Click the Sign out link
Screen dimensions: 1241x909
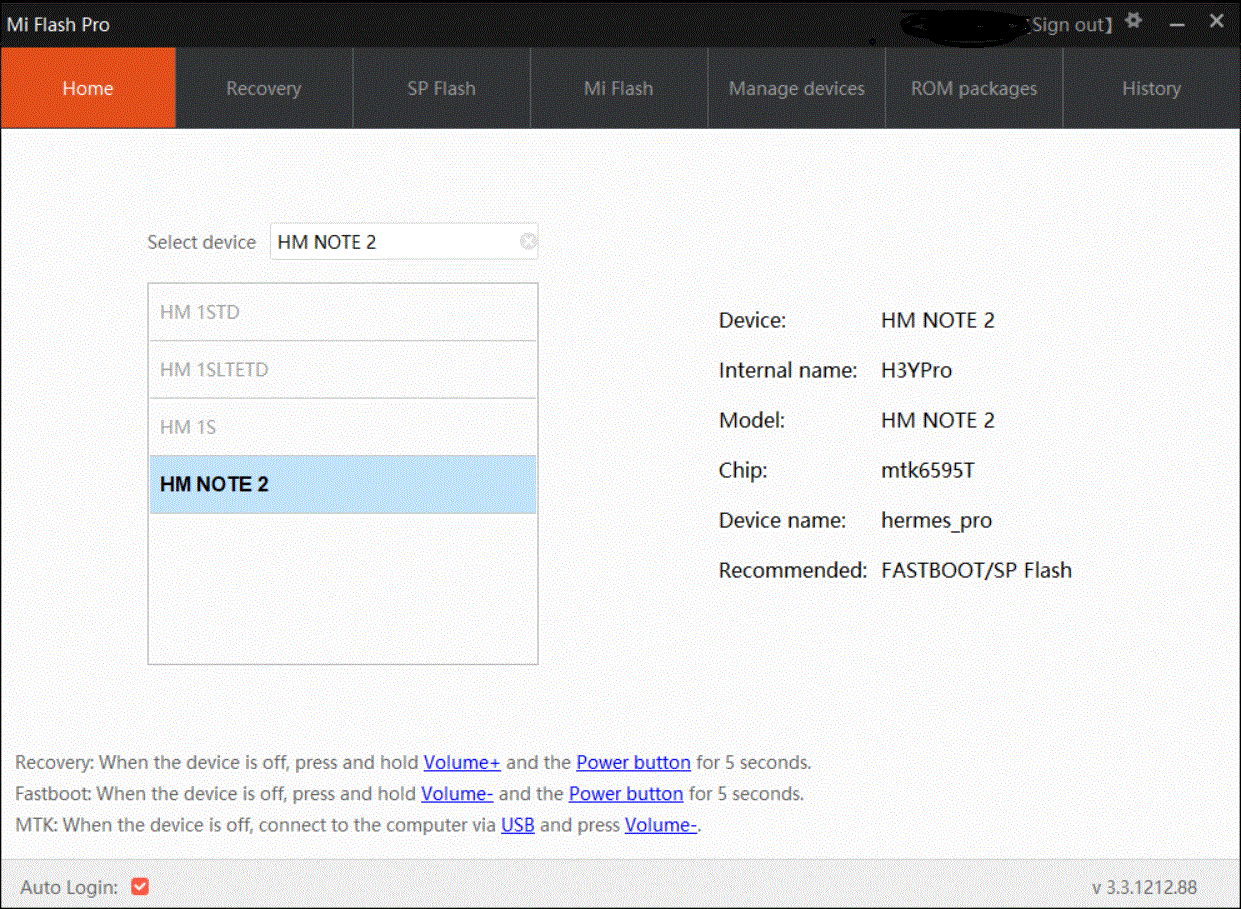click(x=1069, y=25)
